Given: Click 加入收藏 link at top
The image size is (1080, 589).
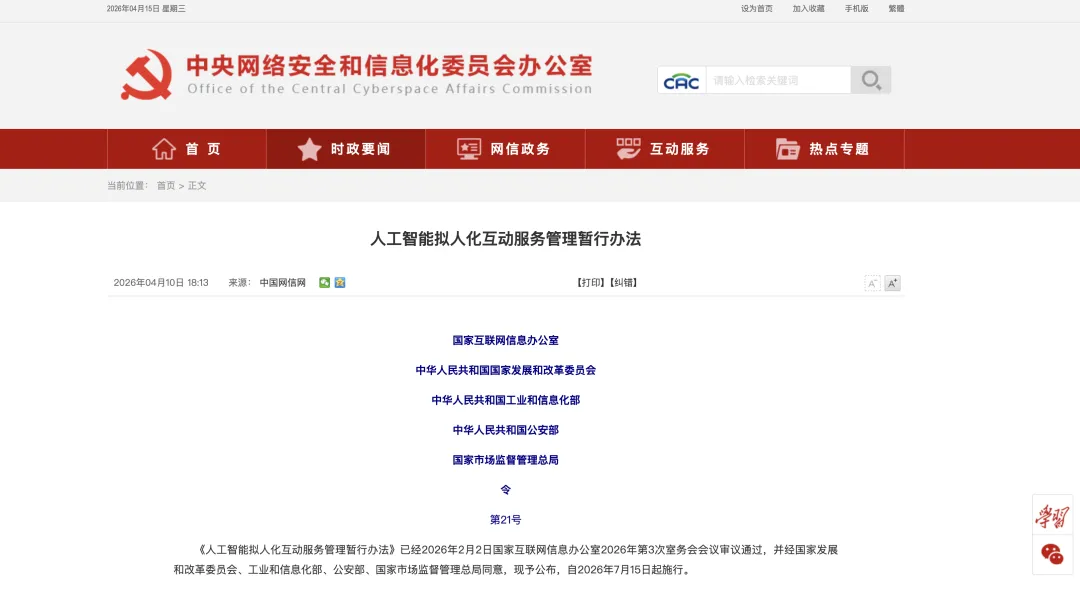Looking at the screenshot, I should tap(808, 9).
